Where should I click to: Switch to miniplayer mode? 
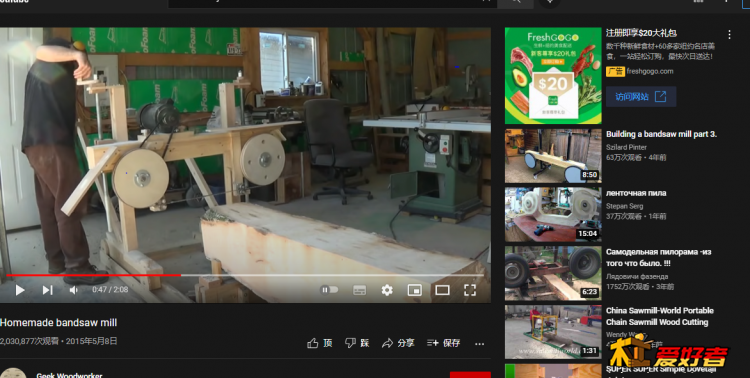[x=414, y=290]
